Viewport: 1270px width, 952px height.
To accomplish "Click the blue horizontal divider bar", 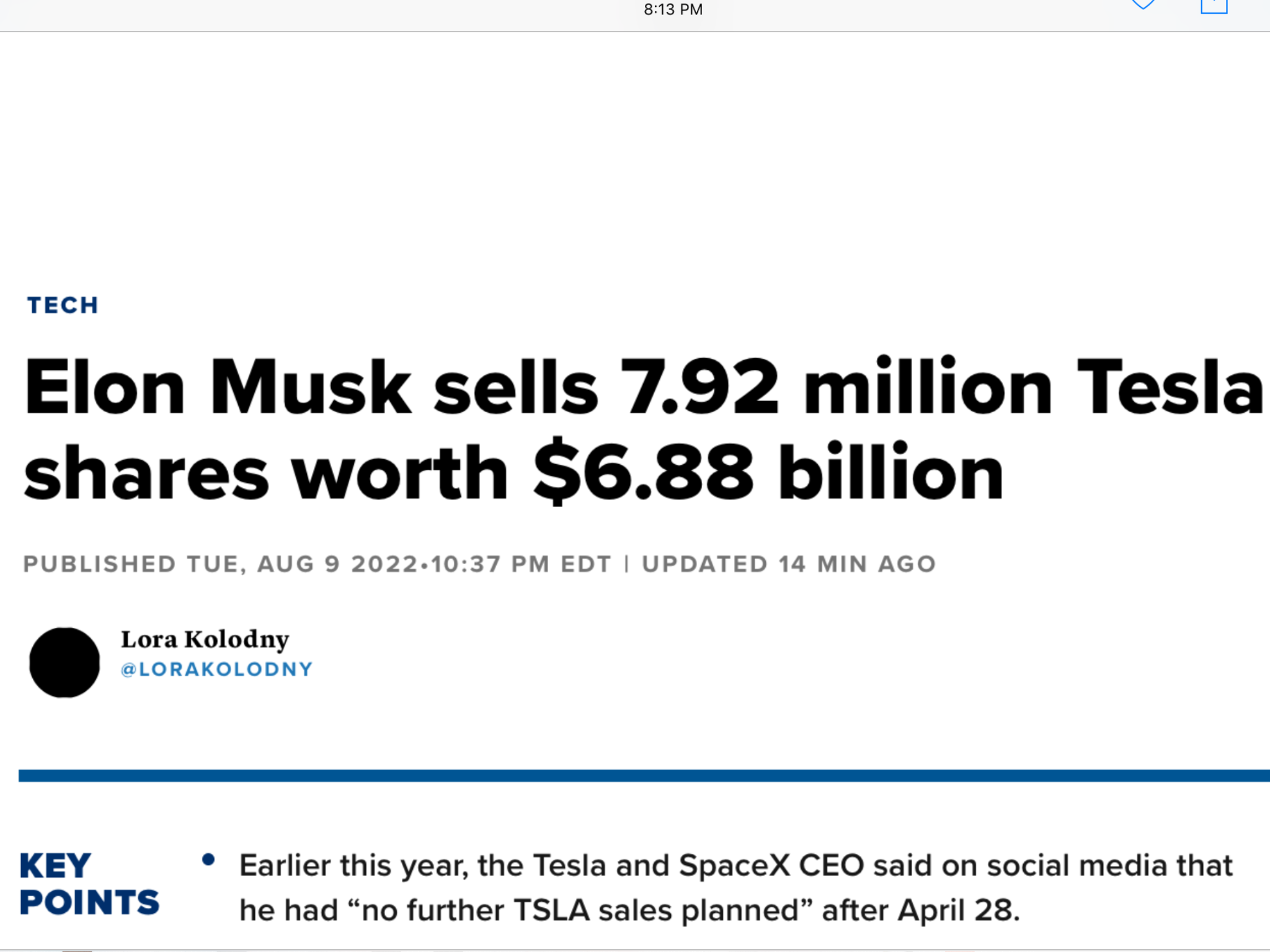I will click(644, 775).
